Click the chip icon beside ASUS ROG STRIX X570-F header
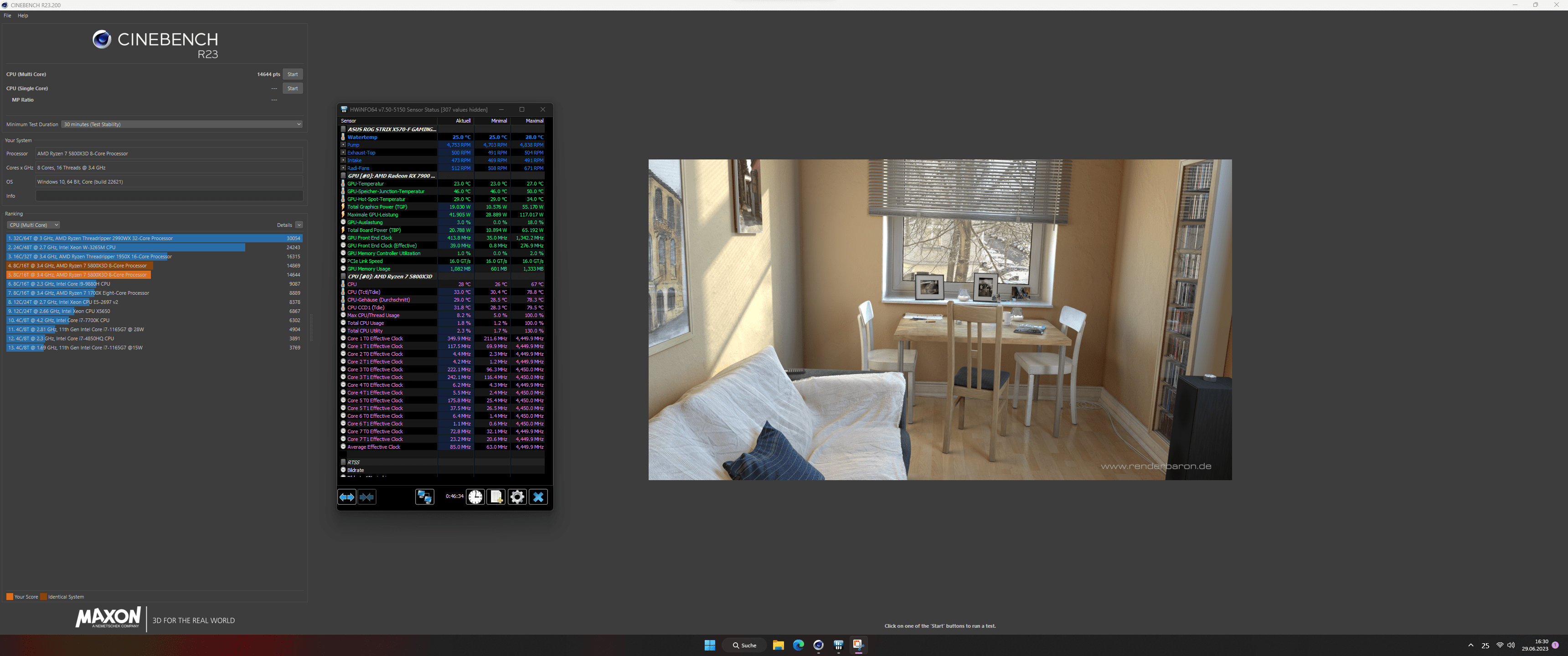This screenshot has height=656, width=1568. click(343, 129)
